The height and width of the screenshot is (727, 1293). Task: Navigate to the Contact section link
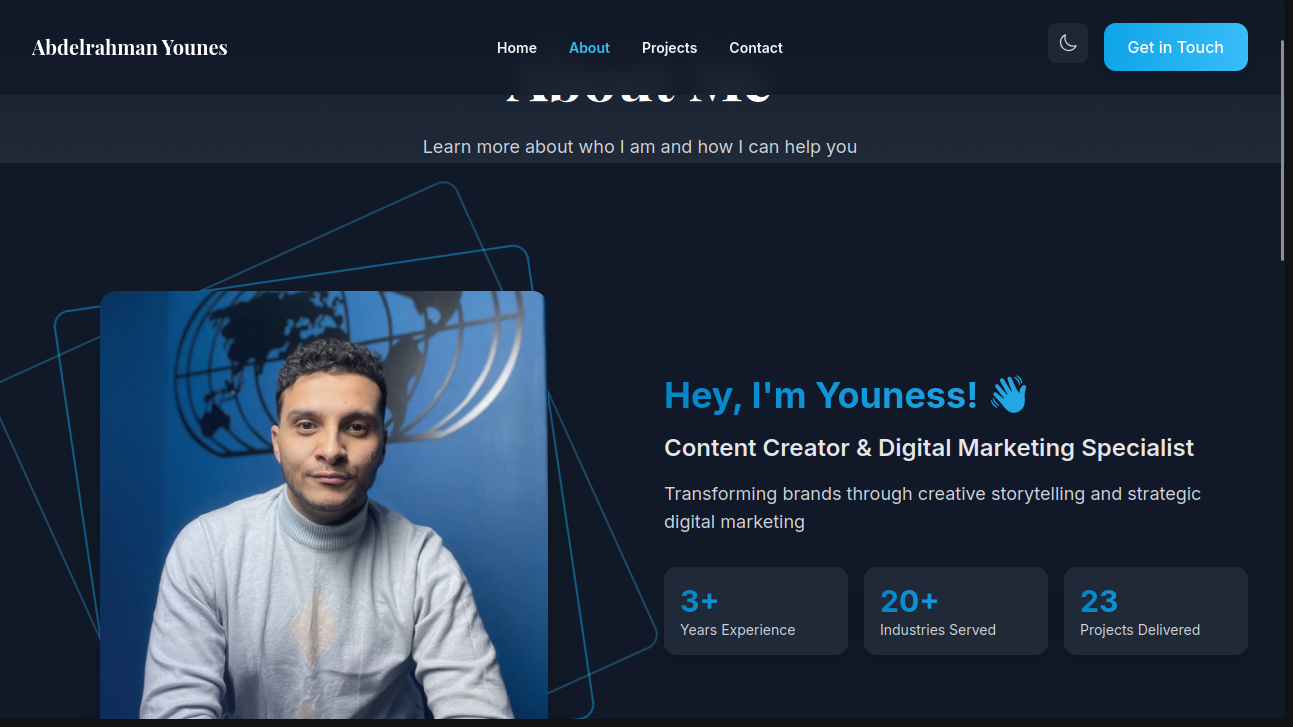[756, 48]
